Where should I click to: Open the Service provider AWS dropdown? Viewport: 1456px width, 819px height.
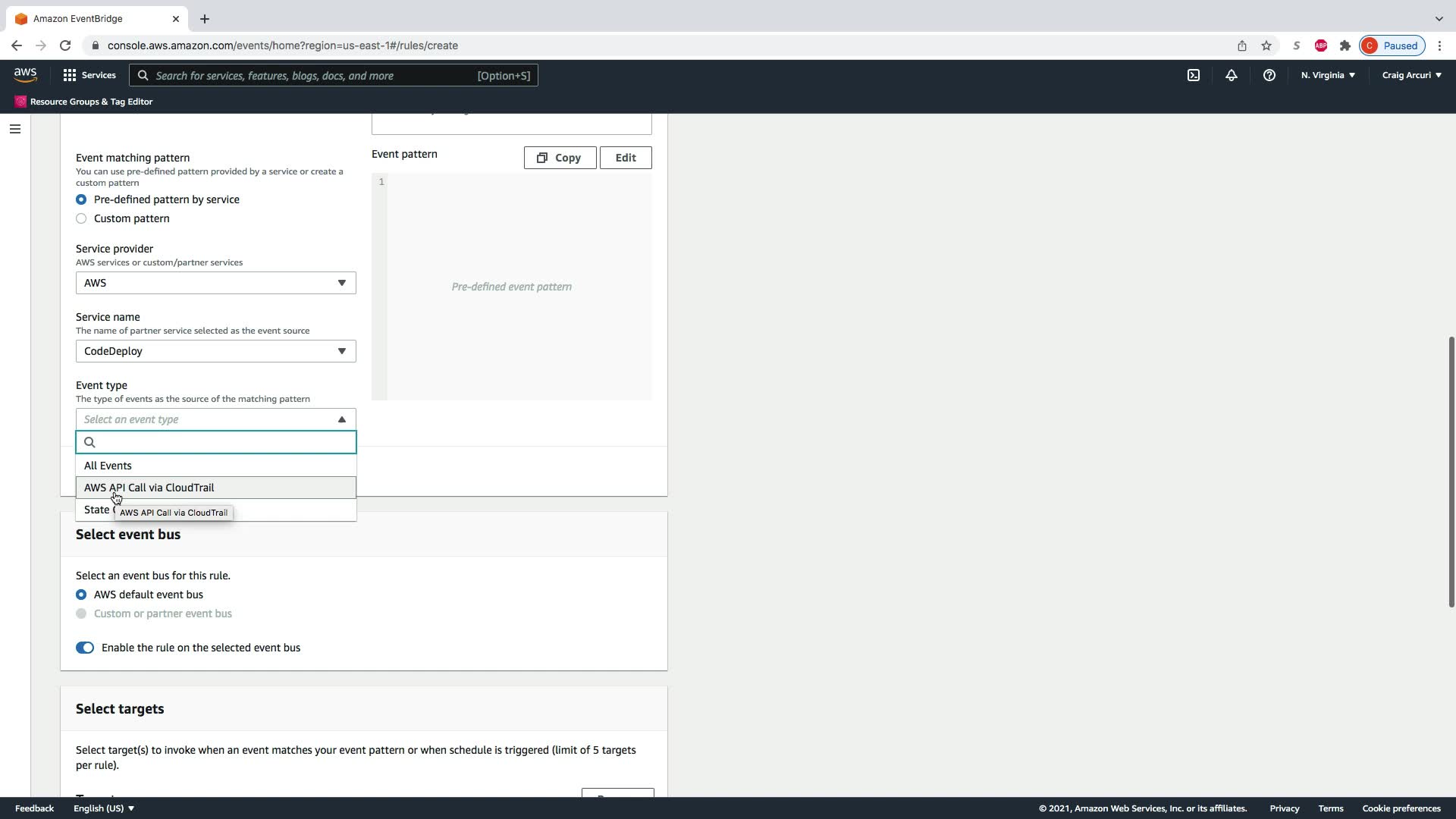[215, 283]
